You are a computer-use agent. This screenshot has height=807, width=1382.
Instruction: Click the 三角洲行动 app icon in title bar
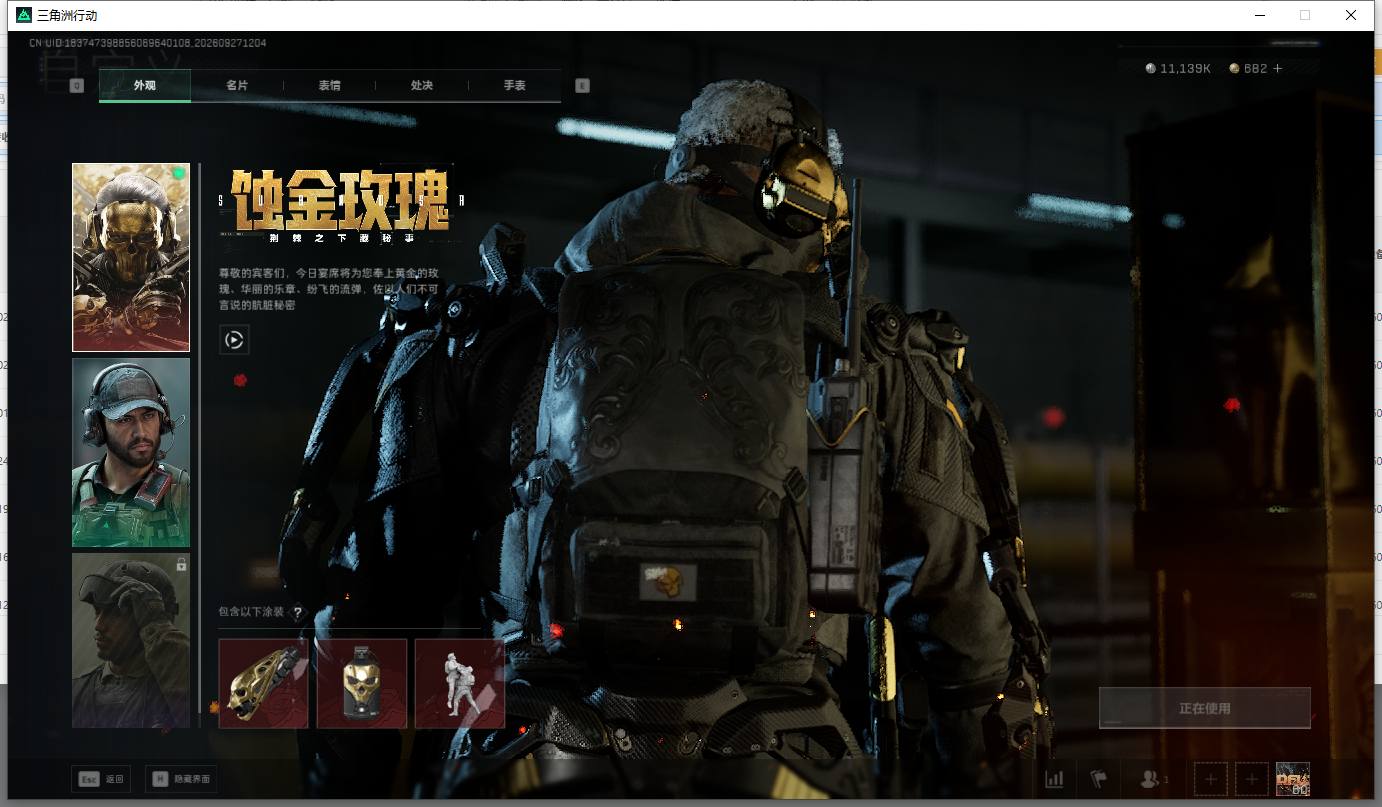click(24, 15)
